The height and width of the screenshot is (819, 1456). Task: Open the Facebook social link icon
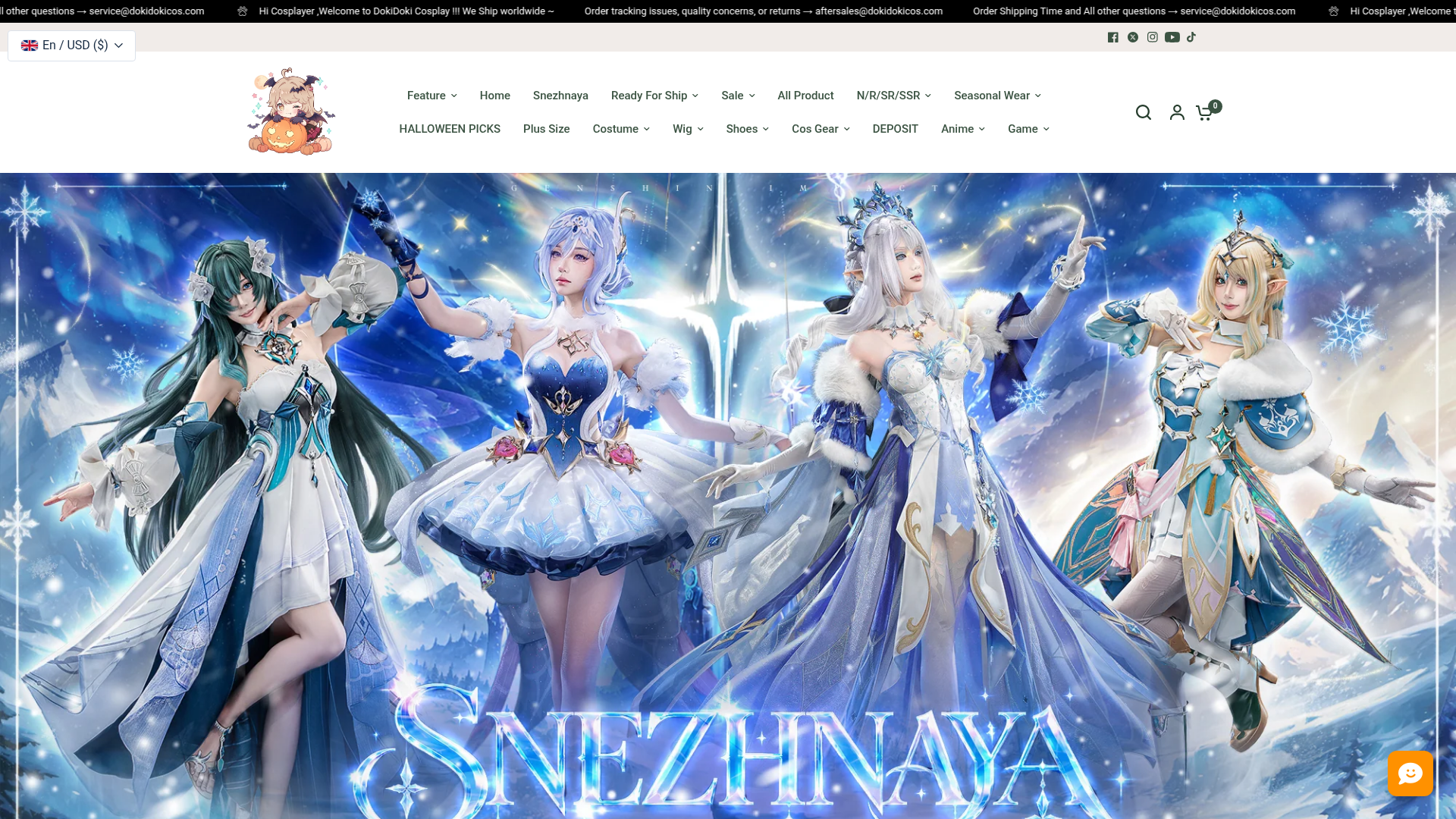(1112, 37)
